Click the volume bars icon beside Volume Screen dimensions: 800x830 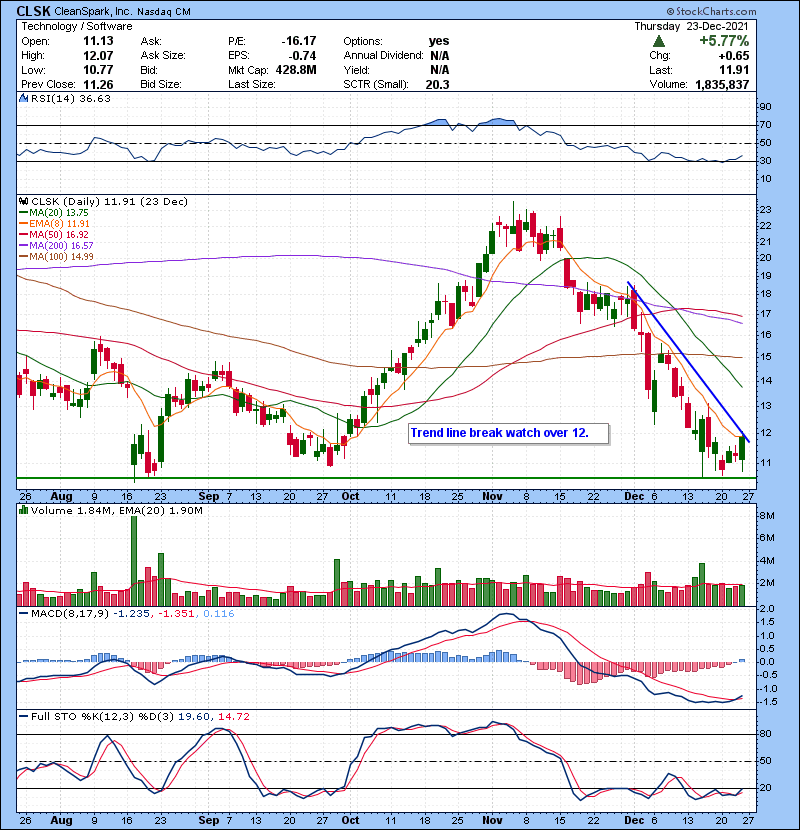(x=23, y=510)
